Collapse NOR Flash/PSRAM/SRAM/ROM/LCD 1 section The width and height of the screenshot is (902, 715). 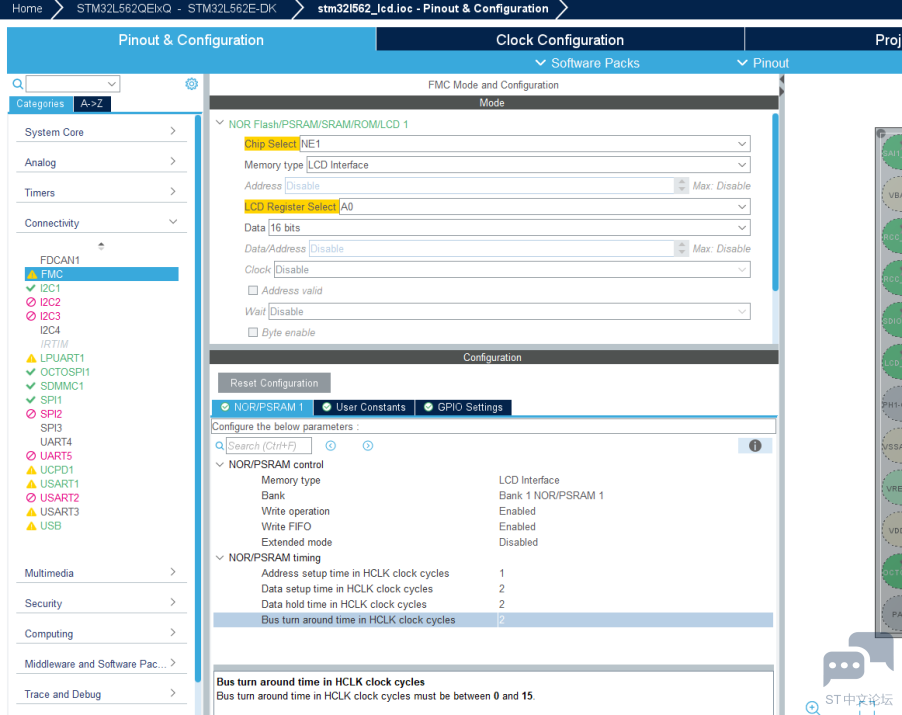point(220,123)
